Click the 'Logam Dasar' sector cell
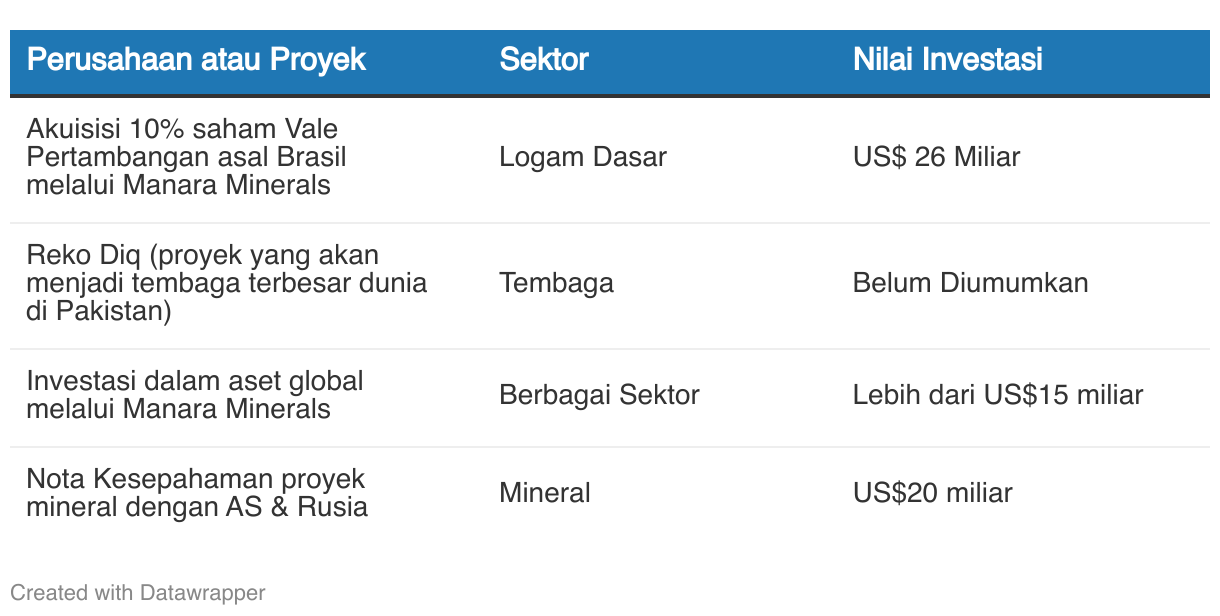Image resolution: width=1220 pixels, height=616 pixels. 583,157
